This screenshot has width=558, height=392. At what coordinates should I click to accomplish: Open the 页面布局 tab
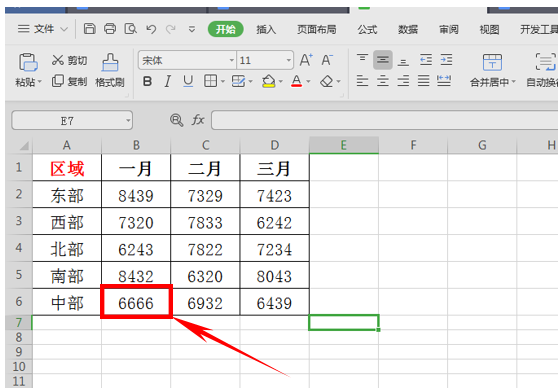[x=317, y=29]
